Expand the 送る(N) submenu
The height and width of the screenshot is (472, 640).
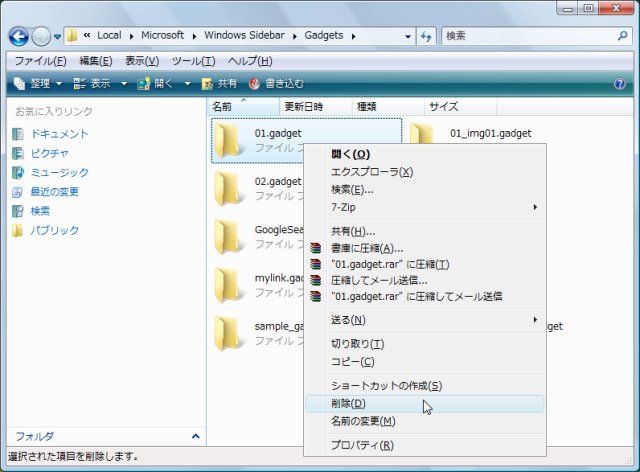(424, 320)
